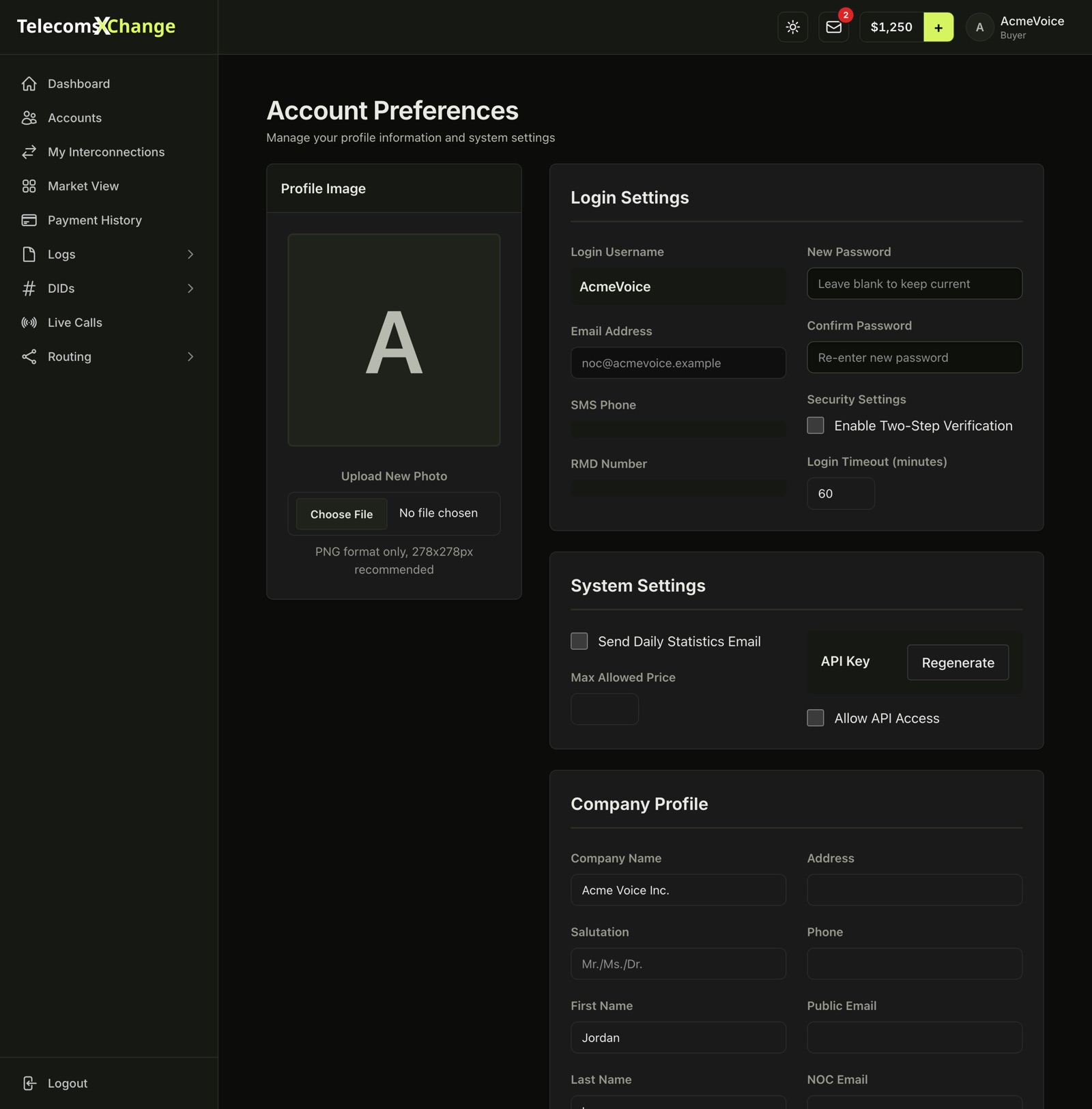This screenshot has width=1092, height=1109.
Task: Navigate to Market View
Action: [x=109, y=186]
